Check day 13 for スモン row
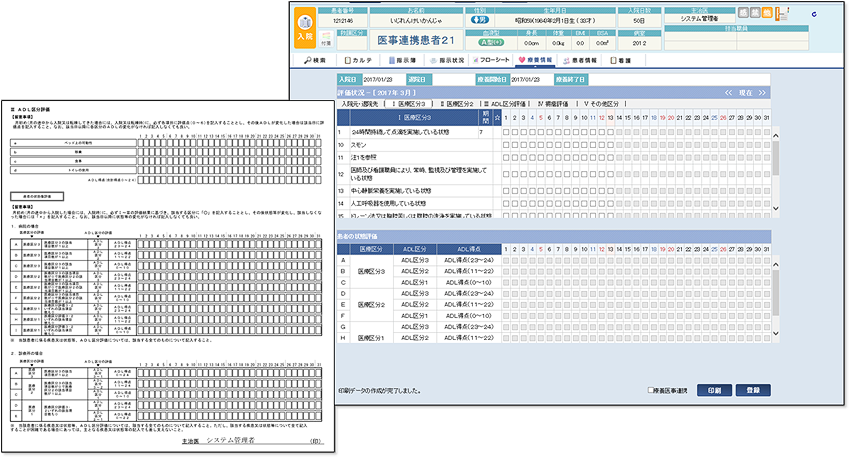850x458 pixels. tap(610, 145)
